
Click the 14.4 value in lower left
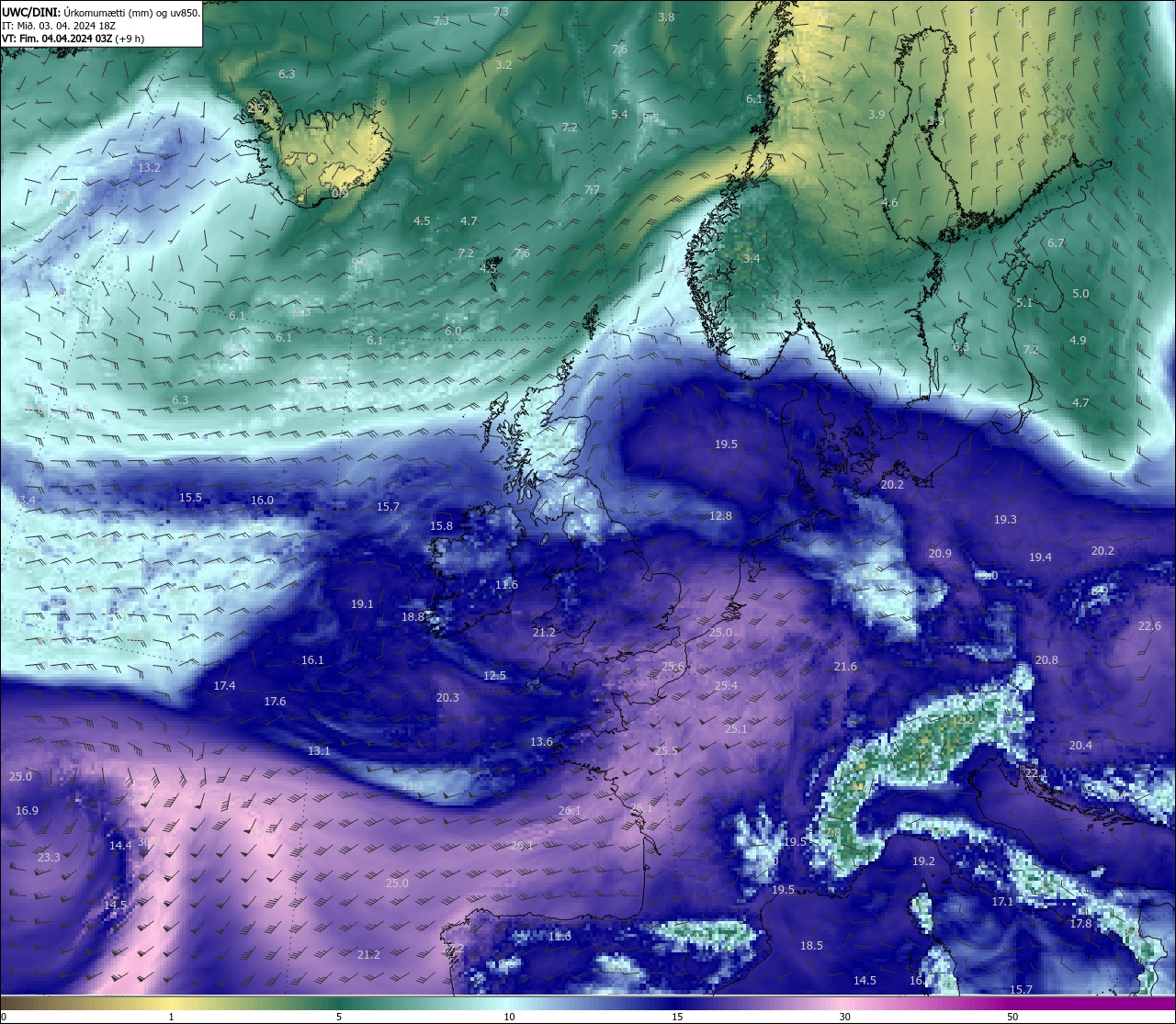click(x=120, y=846)
